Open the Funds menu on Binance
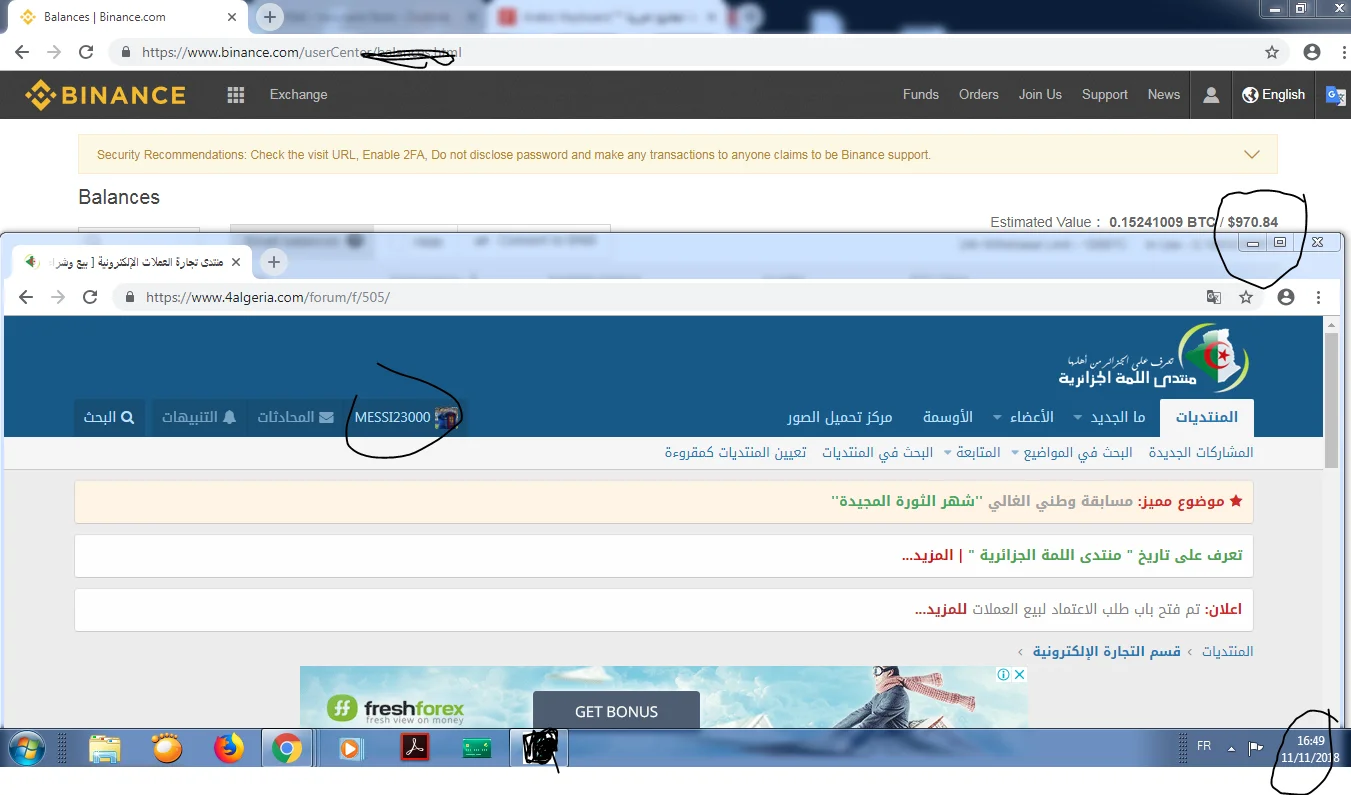1351x795 pixels. click(920, 95)
